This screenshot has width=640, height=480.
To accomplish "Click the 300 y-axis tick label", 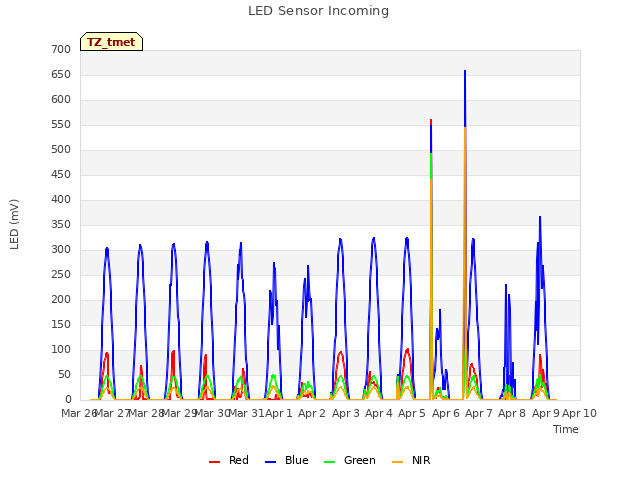I will pos(61,249).
